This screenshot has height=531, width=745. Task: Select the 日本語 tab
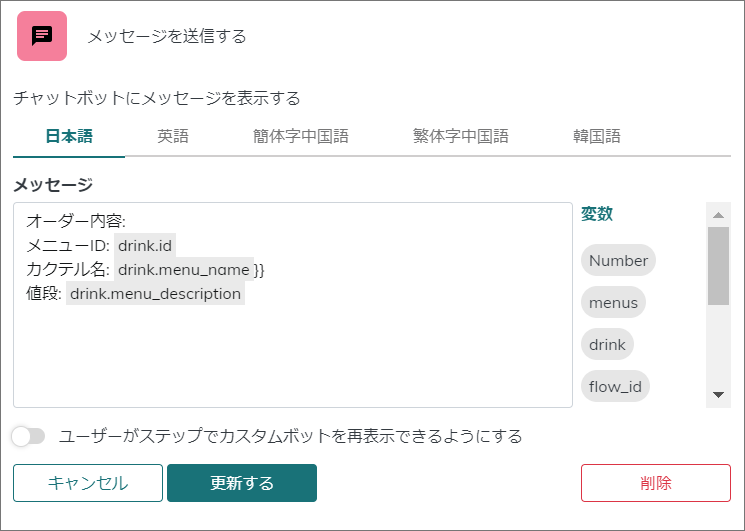pos(69,137)
